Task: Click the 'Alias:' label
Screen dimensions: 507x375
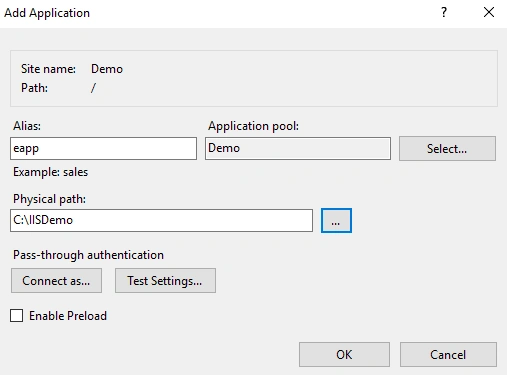Action: [x=27, y=126]
